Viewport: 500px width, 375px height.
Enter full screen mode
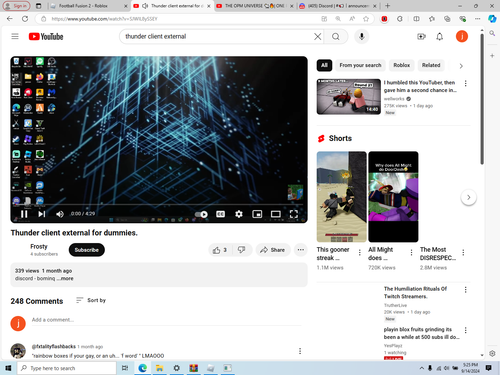click(294, 214)
